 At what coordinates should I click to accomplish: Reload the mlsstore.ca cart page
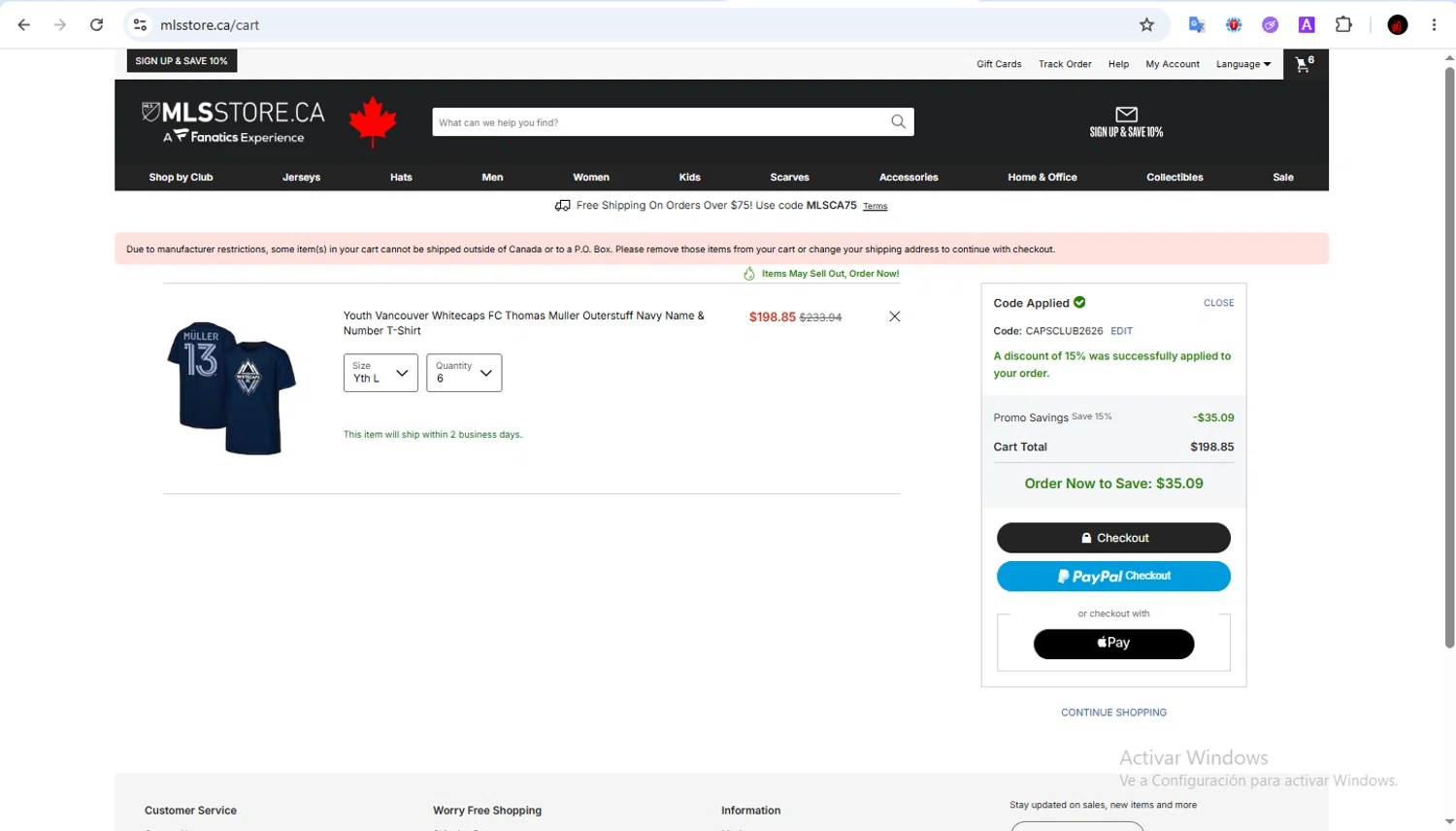(x=96, y=25)
